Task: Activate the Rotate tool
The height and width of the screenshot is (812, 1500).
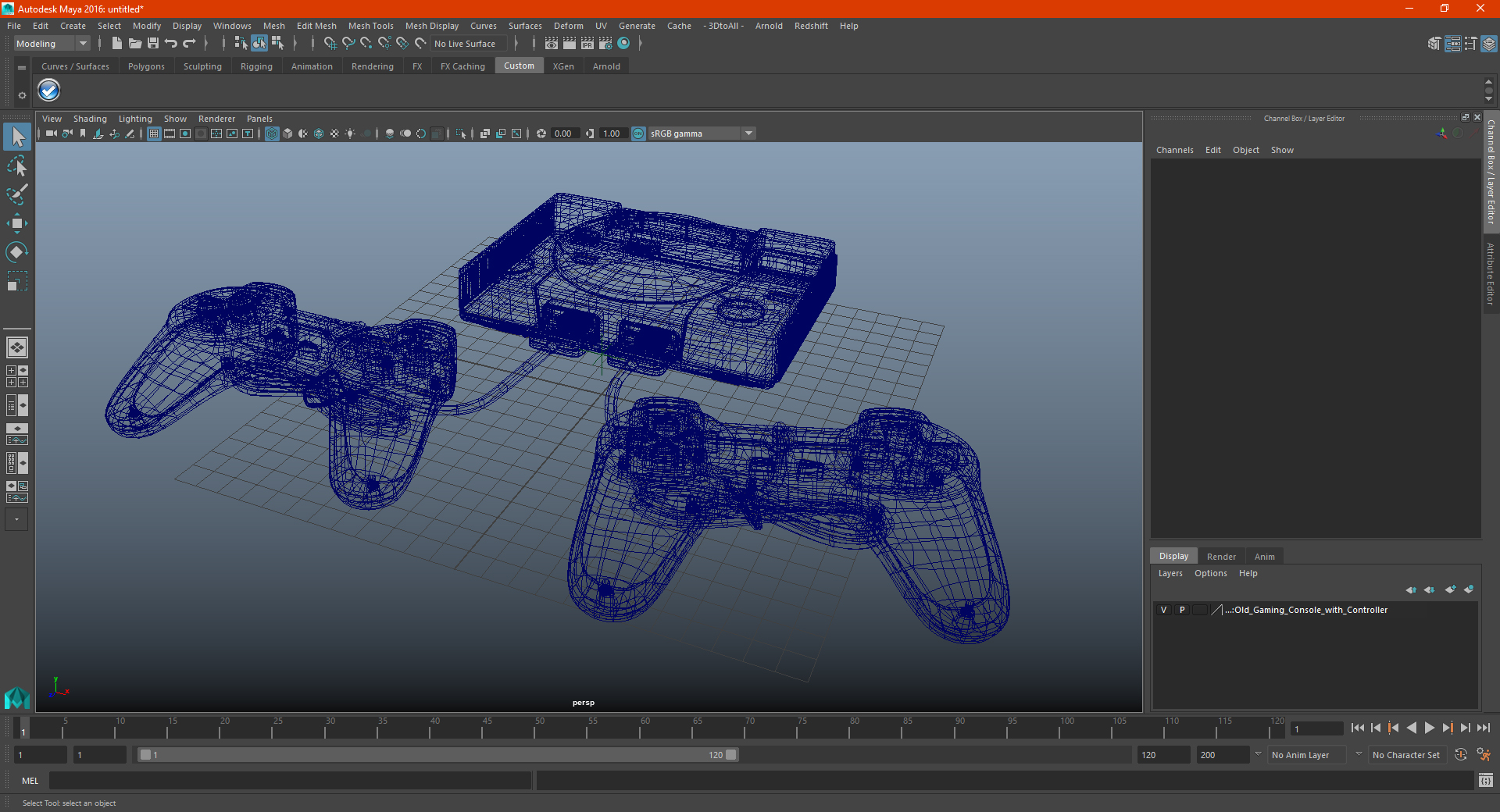Action: point(17,251)
